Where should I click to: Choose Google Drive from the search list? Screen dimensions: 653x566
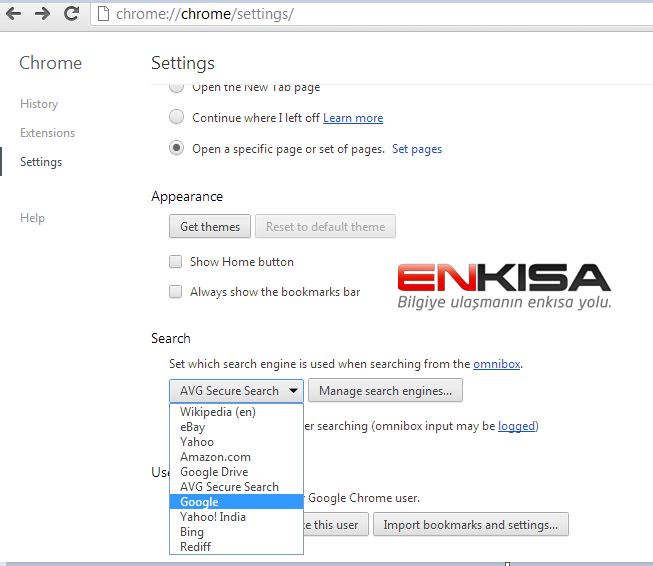tap(236, 472)
